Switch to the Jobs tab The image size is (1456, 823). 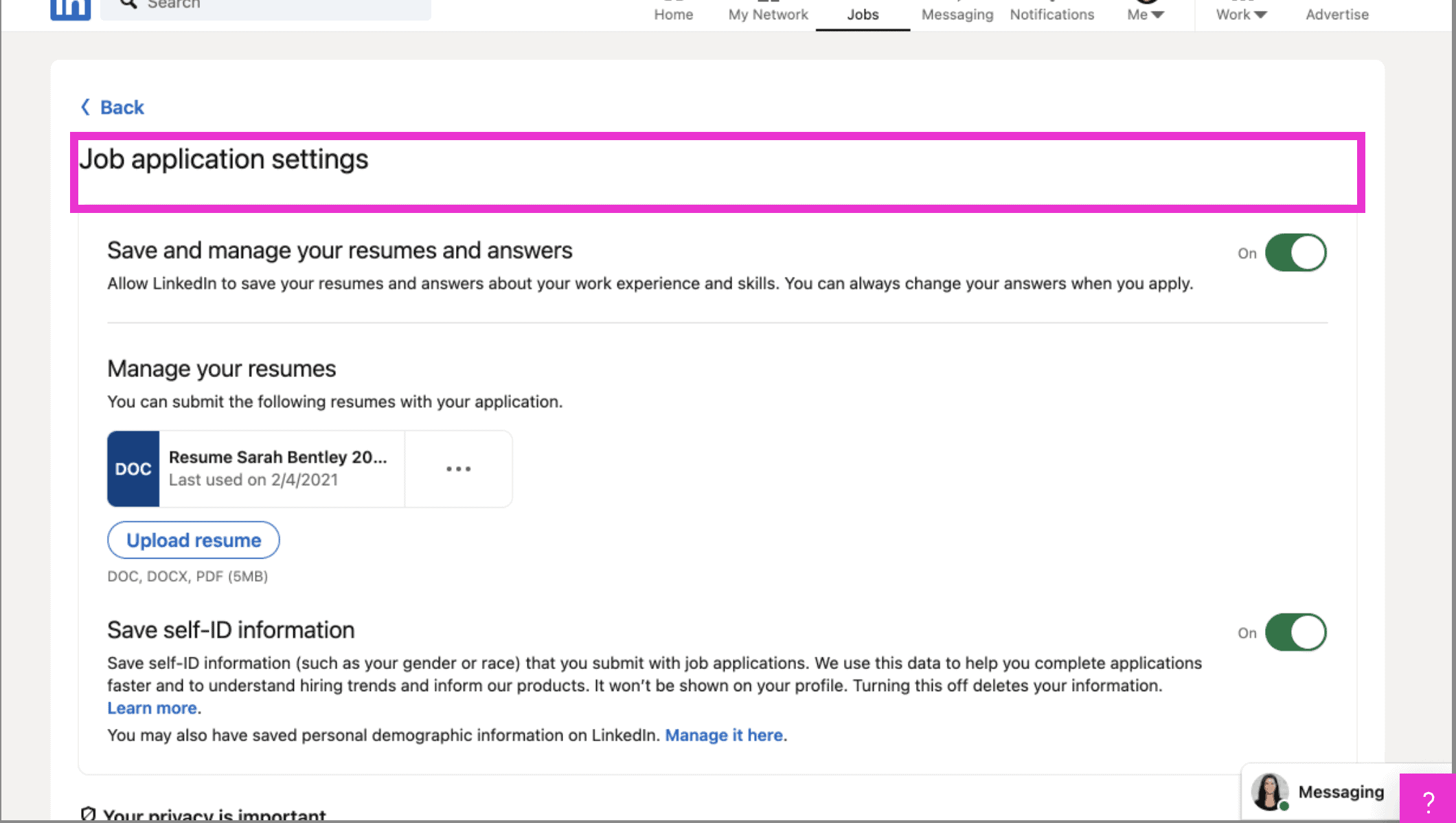pos(863,14)
